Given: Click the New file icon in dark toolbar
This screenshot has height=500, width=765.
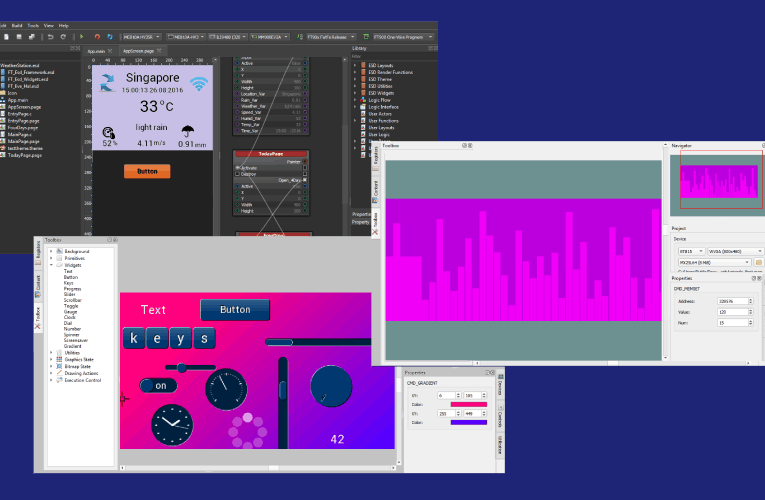Looking at the screenshot, I should point(6,37).
